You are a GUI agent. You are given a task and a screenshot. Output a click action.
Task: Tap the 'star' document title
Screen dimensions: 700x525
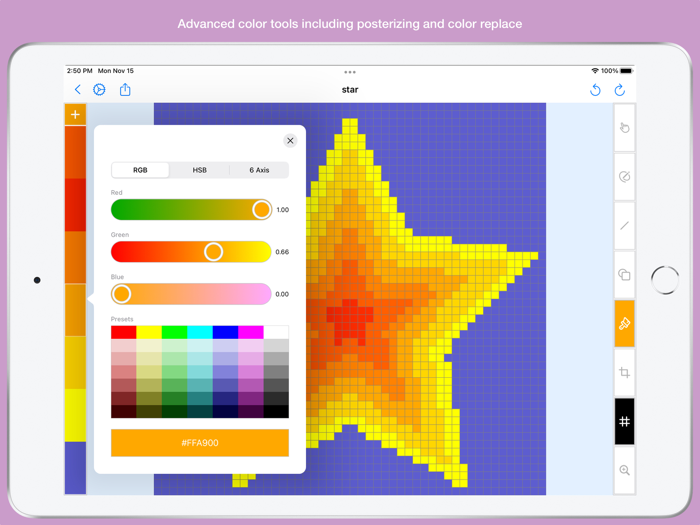(x=350, y=90)
